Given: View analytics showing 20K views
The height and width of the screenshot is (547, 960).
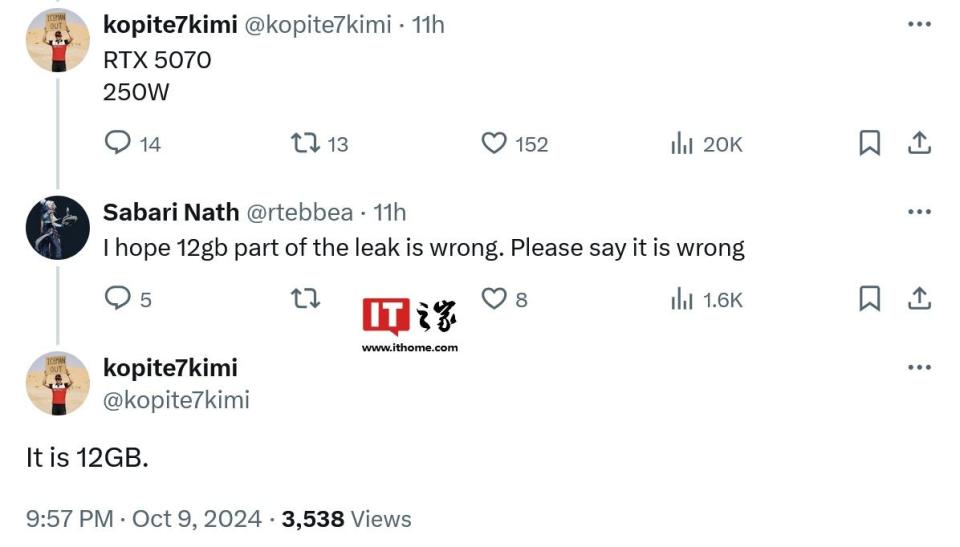Looking at the screenshot, I should point(682,144).
